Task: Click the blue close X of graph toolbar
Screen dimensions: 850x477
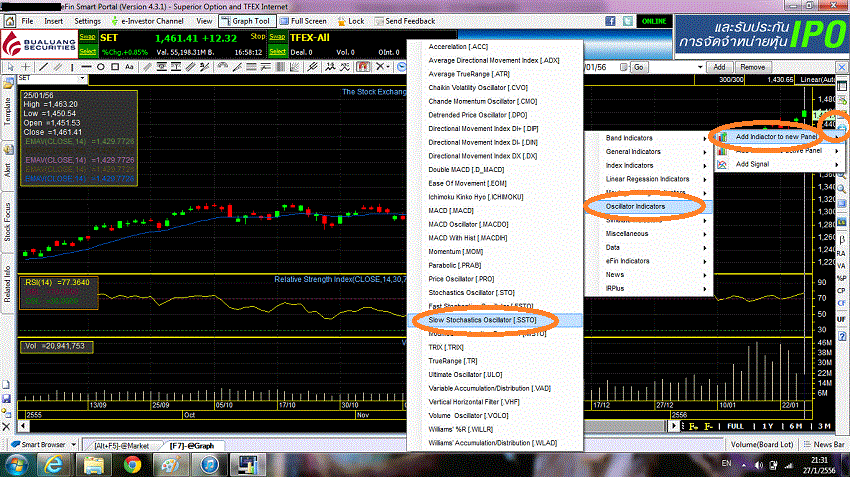Action: (x=842, y=67)
